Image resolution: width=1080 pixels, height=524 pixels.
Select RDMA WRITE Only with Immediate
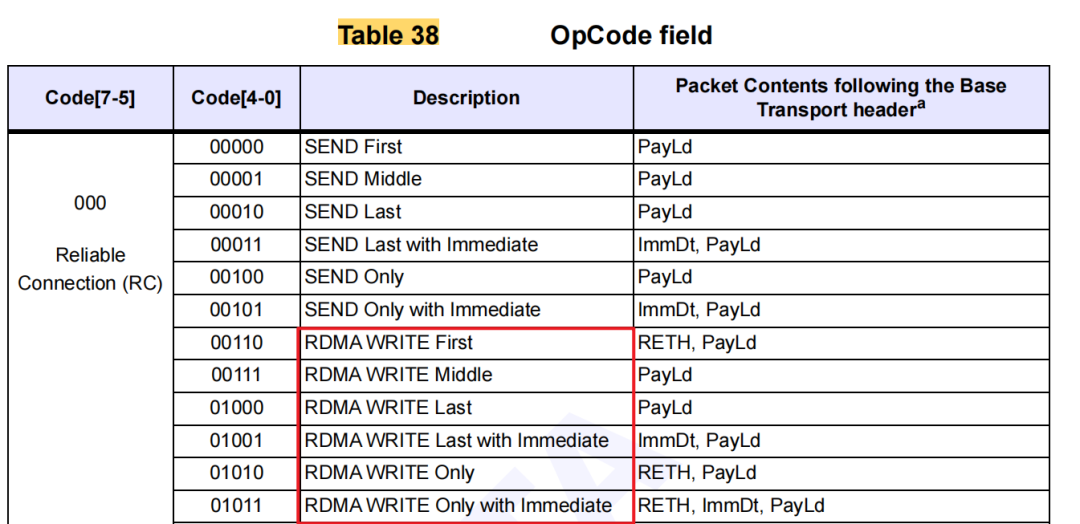coord(458,506)
